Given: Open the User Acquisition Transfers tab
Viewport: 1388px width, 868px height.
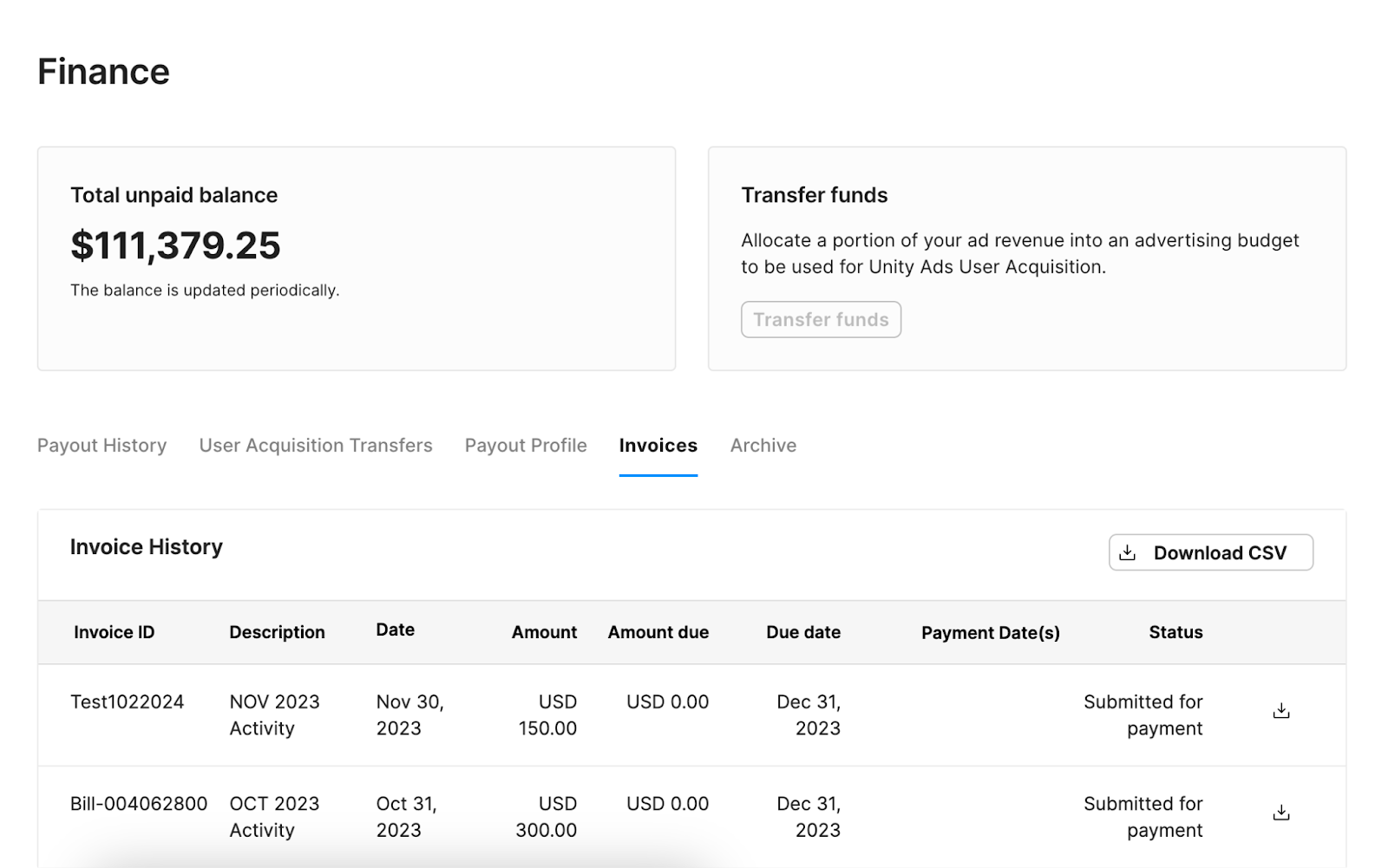Looking at the screenshot, I should pos(316,446).
